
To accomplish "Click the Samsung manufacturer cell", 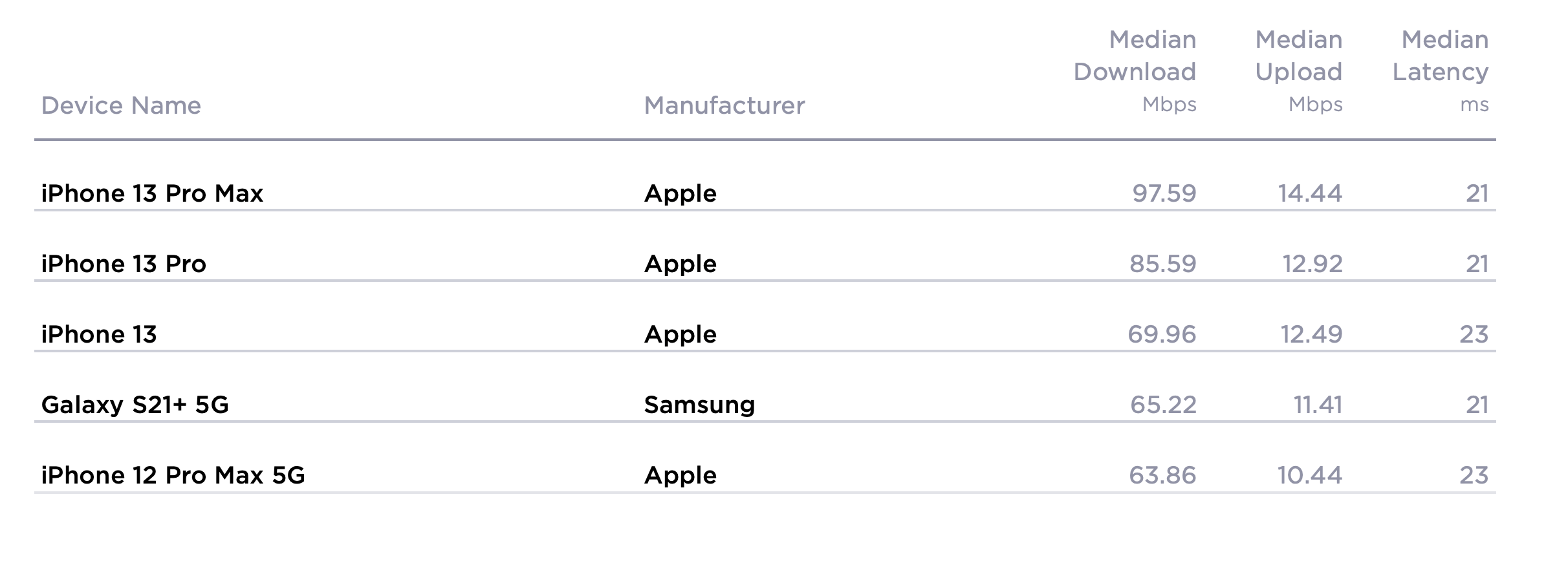I will click(700, 405).
